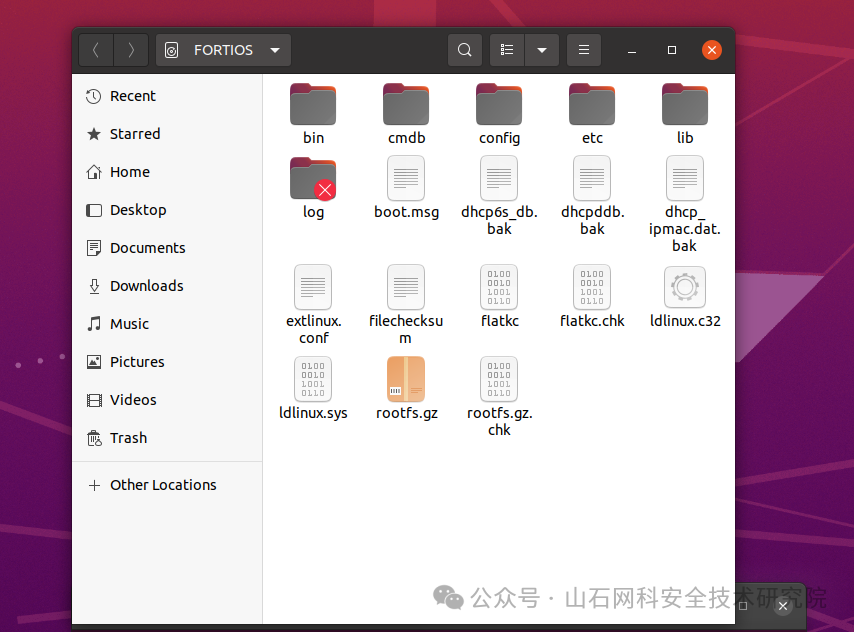Select the dhcpddb.bak file icon
The image size is (854, 632).
click(592, 178)
